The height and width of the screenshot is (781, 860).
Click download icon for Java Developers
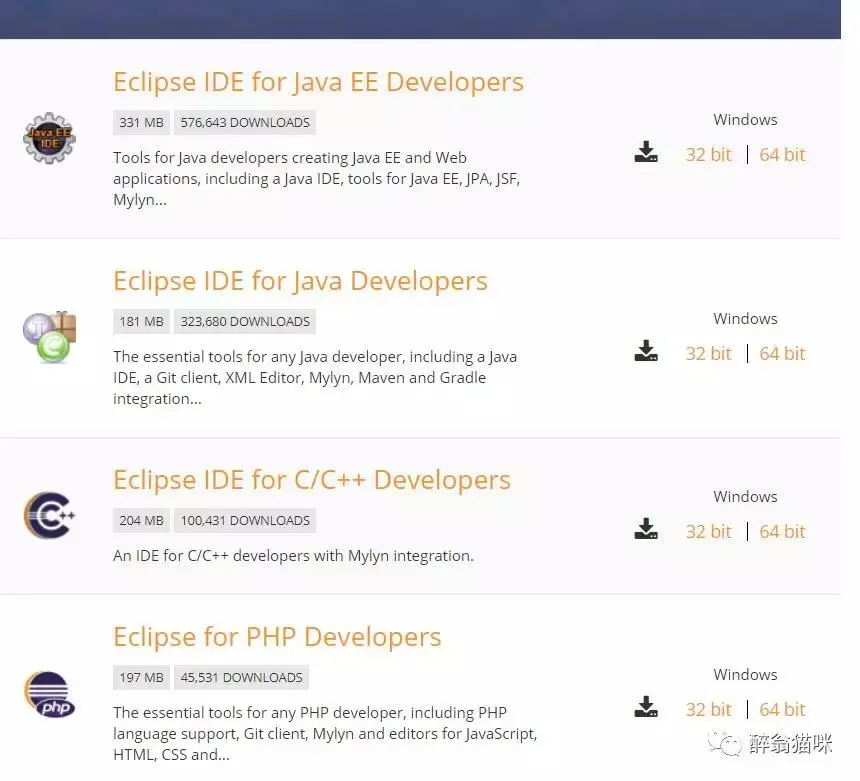point(646,351)
